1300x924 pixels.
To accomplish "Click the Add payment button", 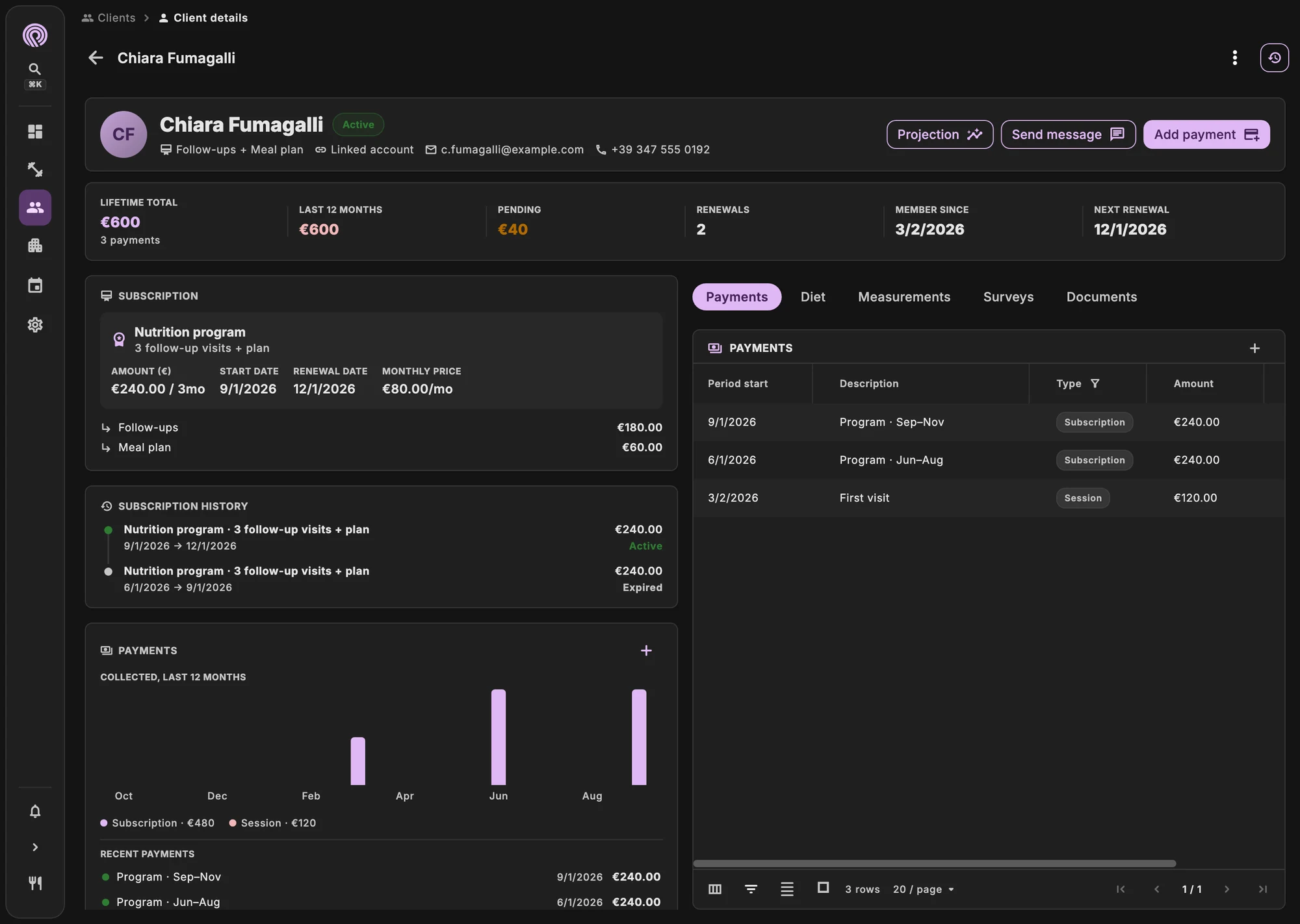I will (1206, 135).
